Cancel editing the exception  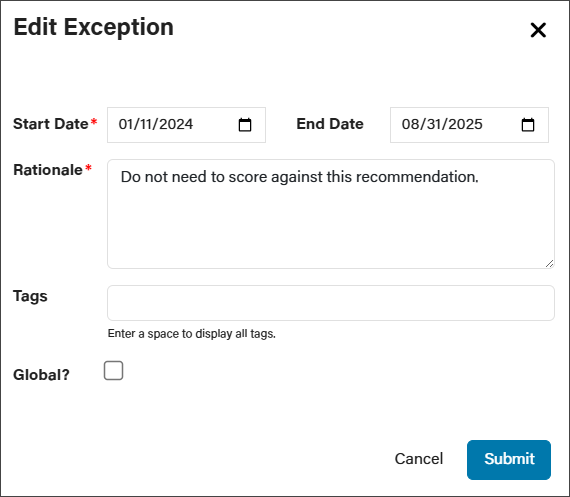[x=419, y=459]
